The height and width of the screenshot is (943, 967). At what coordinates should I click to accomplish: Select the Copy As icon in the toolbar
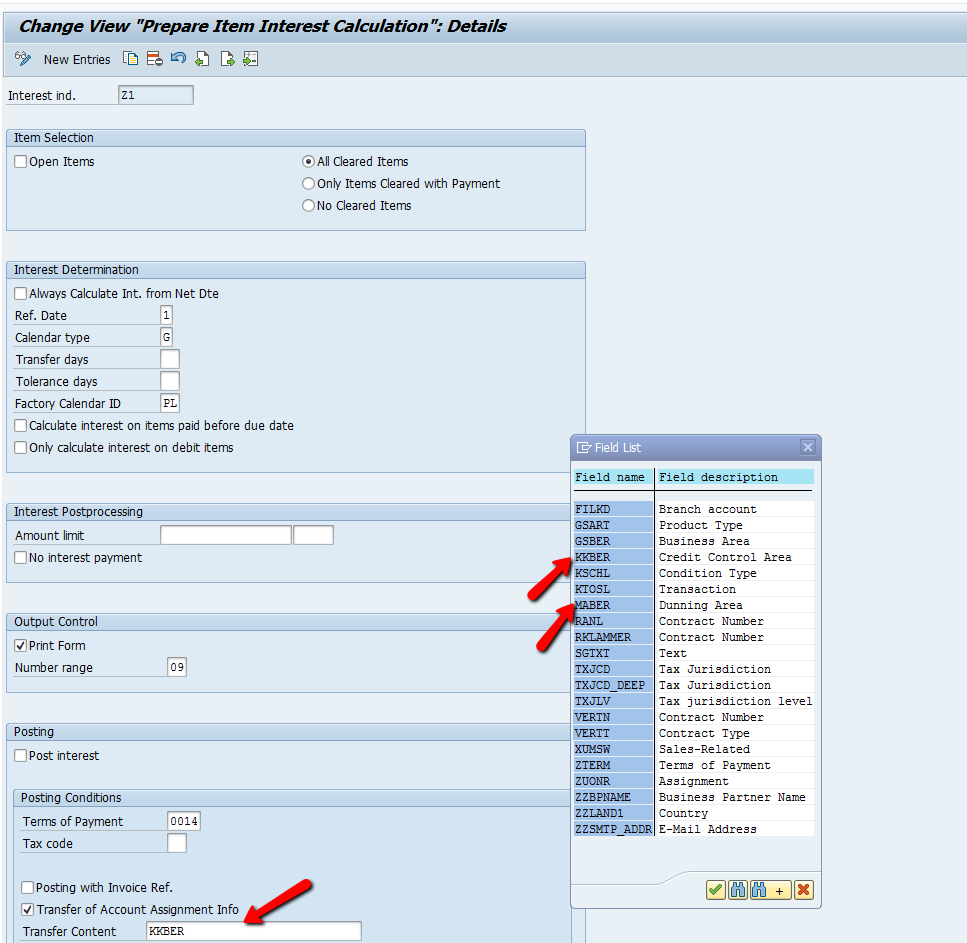(131, 59)
